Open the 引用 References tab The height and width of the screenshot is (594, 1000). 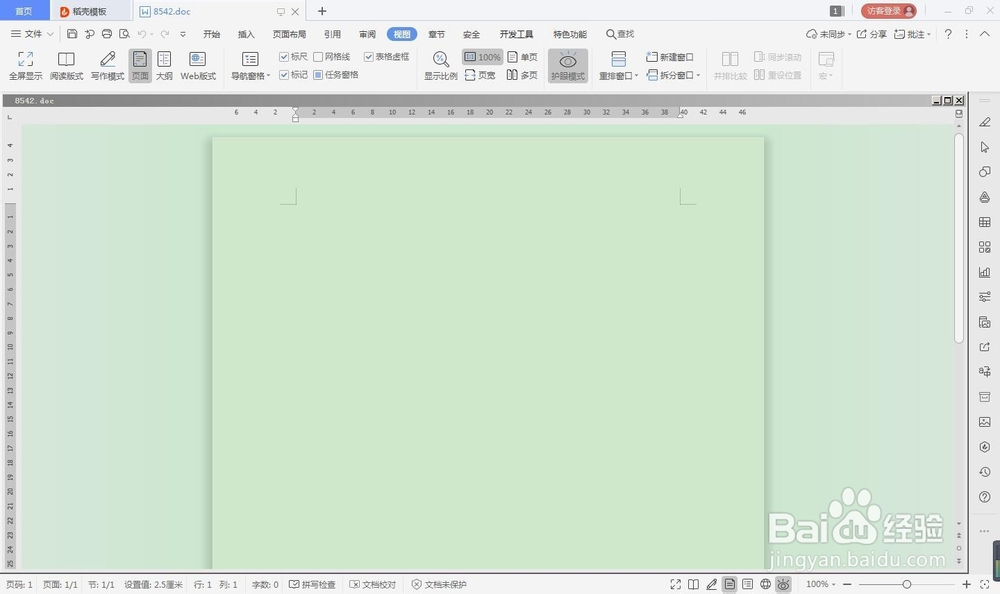point(332,34)
